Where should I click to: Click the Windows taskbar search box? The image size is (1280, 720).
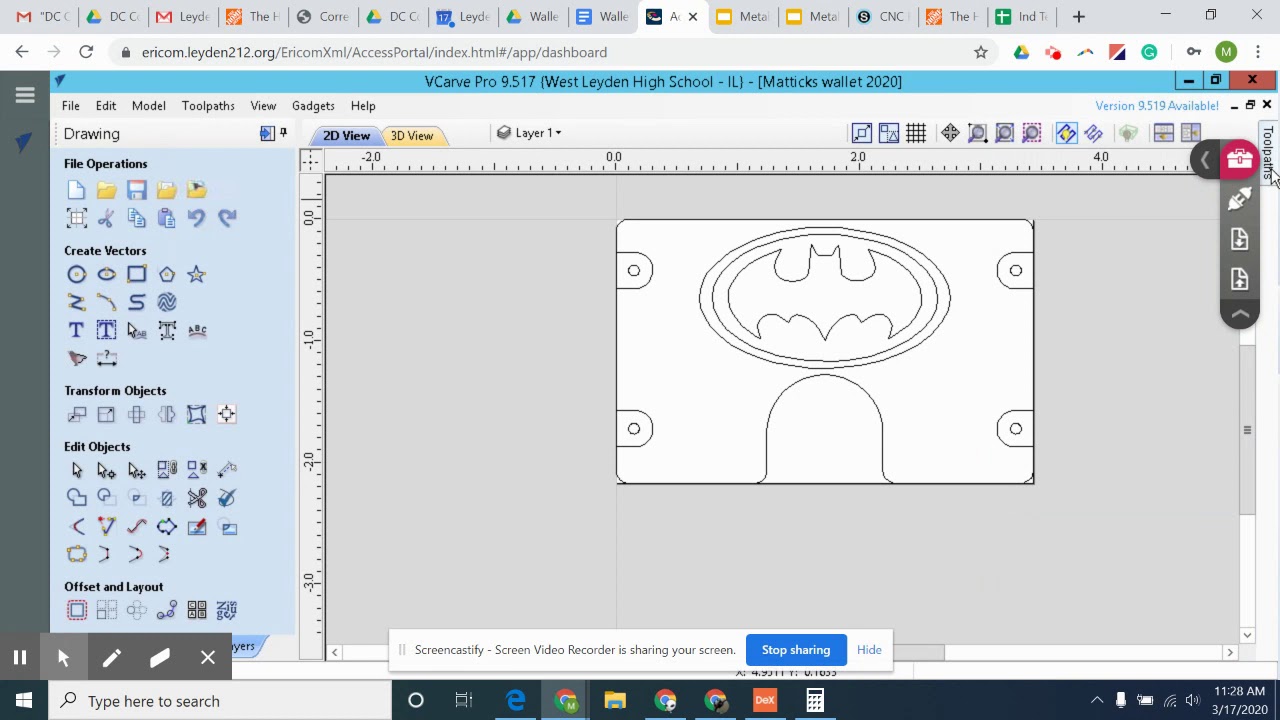(220, 701)
